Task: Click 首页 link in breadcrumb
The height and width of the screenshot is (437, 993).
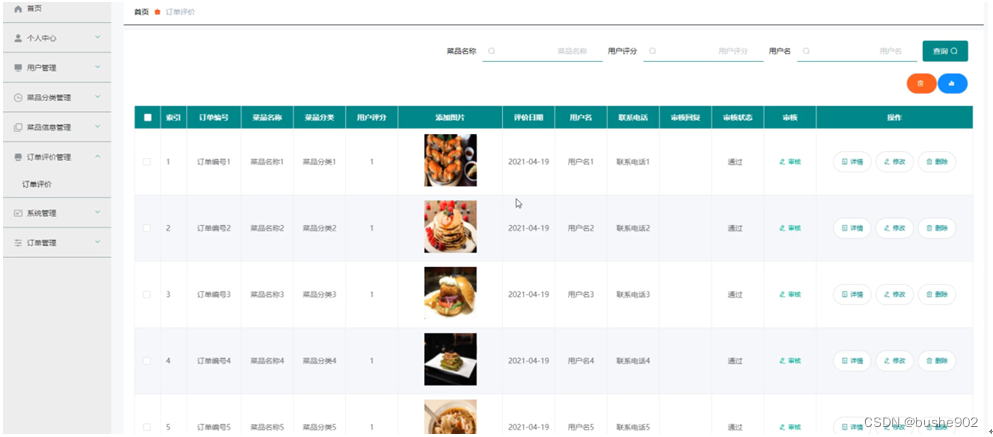Action: click(141, 12)
